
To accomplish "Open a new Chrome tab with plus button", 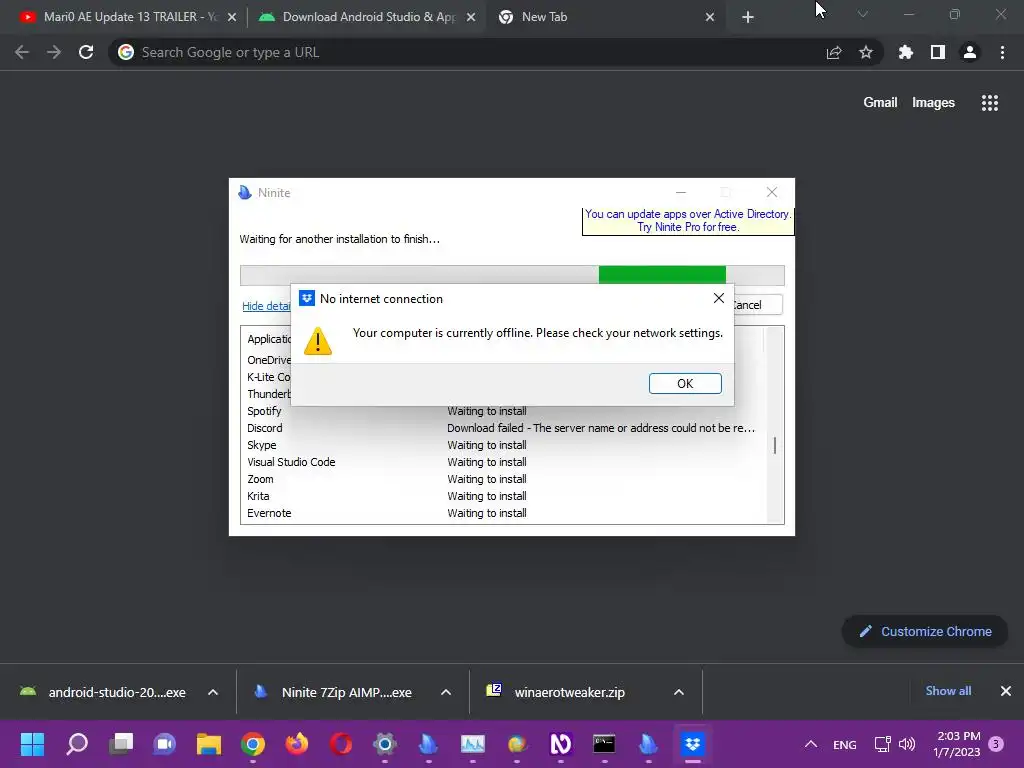I will 748,18.
